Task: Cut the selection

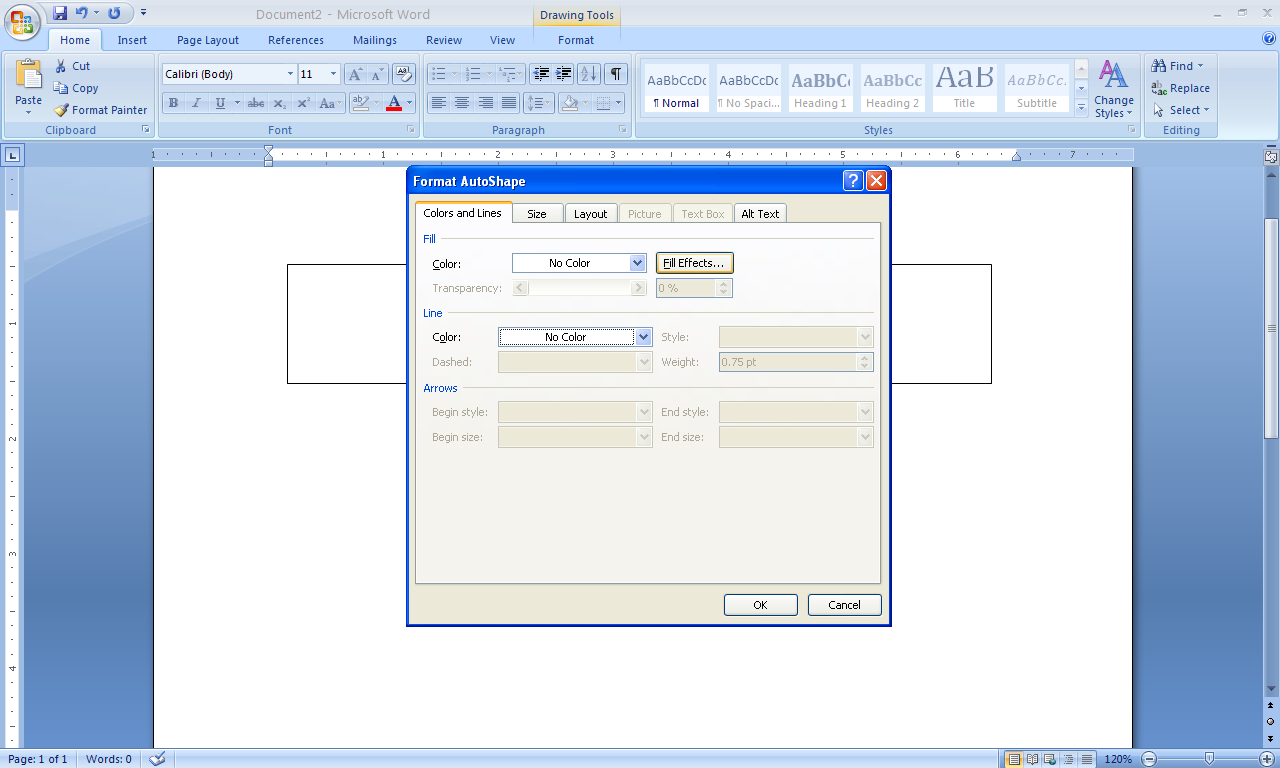Action: 72,66
